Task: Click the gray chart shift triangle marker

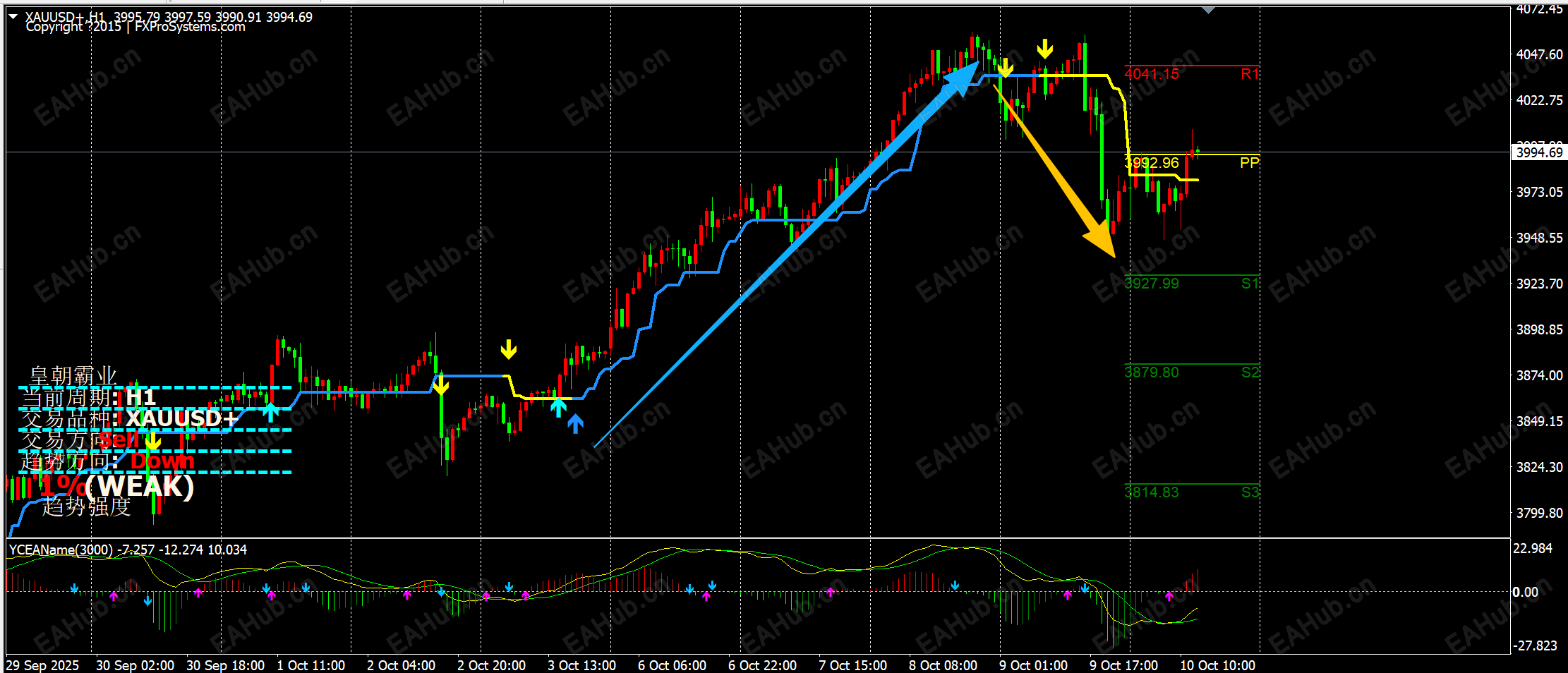Action: (1208, 10)
